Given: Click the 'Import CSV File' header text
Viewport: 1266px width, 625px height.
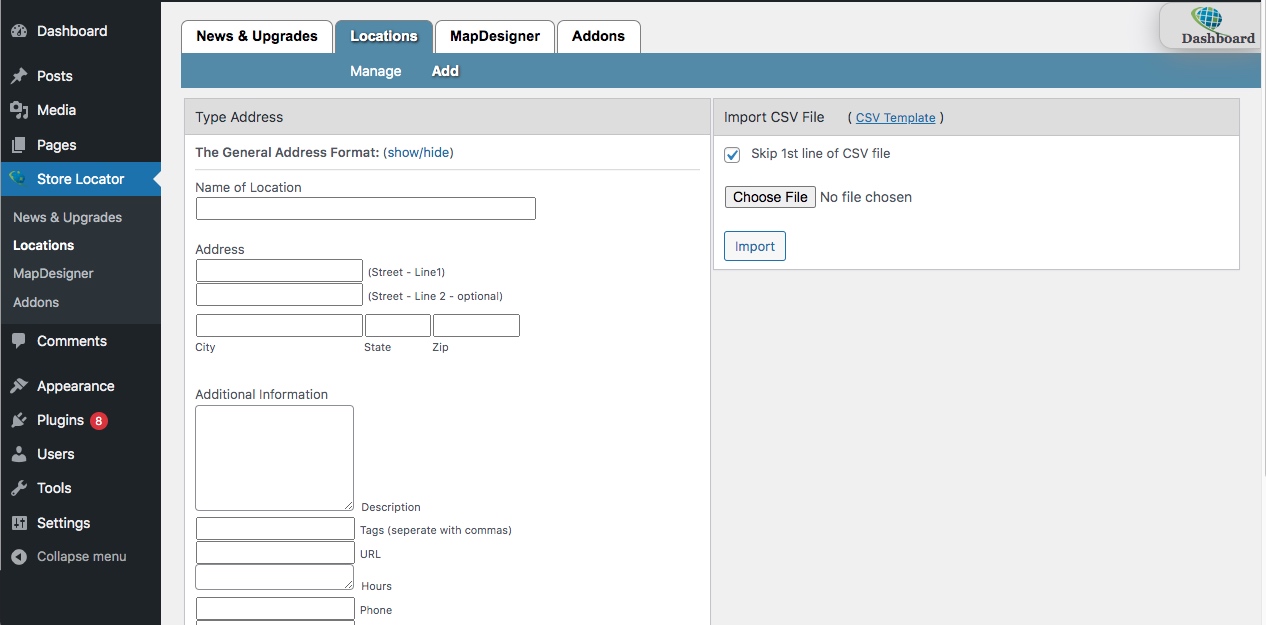Looking at the screenshot, I should [774, 117].
